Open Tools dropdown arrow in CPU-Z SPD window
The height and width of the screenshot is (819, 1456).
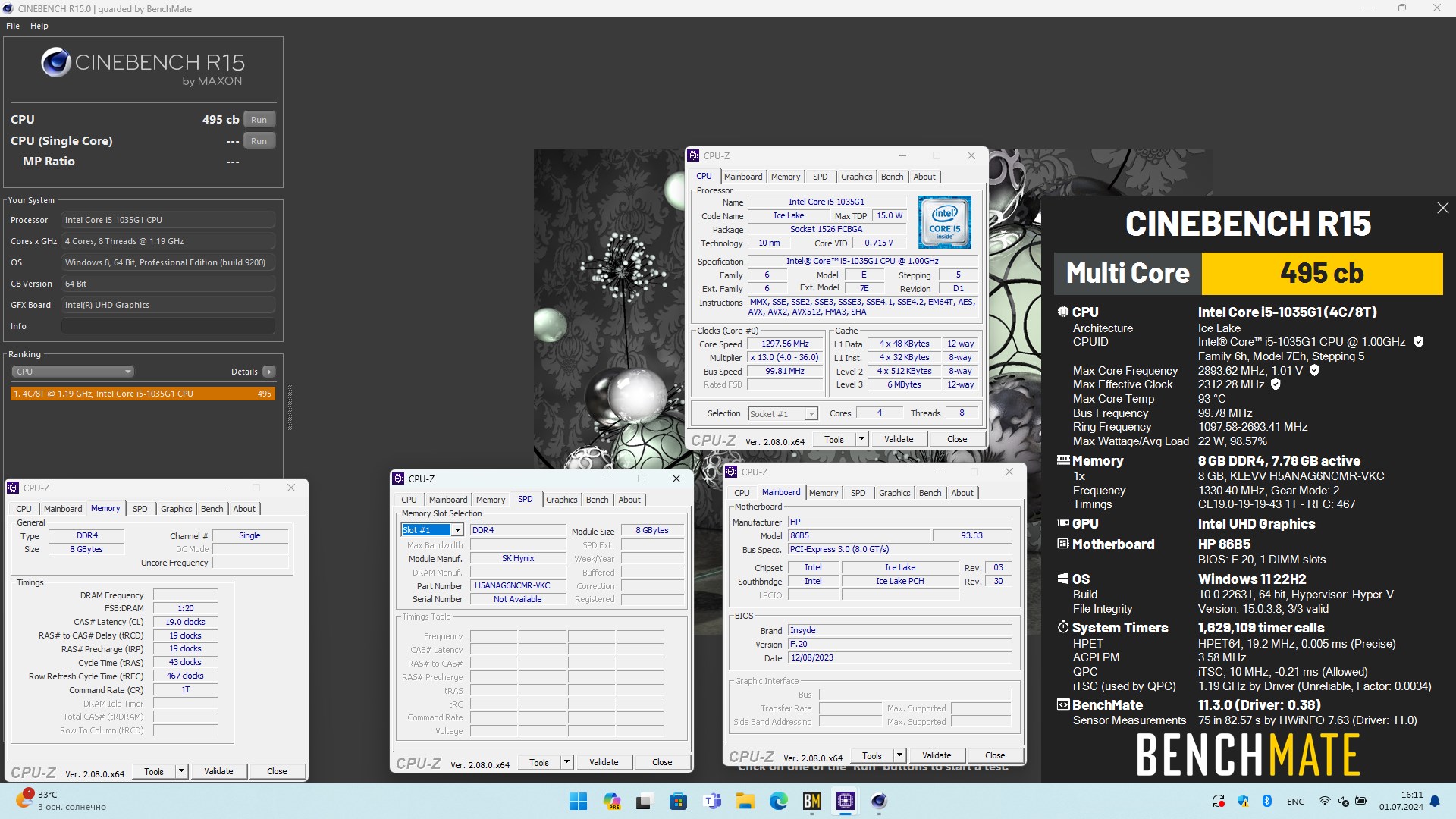[x=566, y=762]
